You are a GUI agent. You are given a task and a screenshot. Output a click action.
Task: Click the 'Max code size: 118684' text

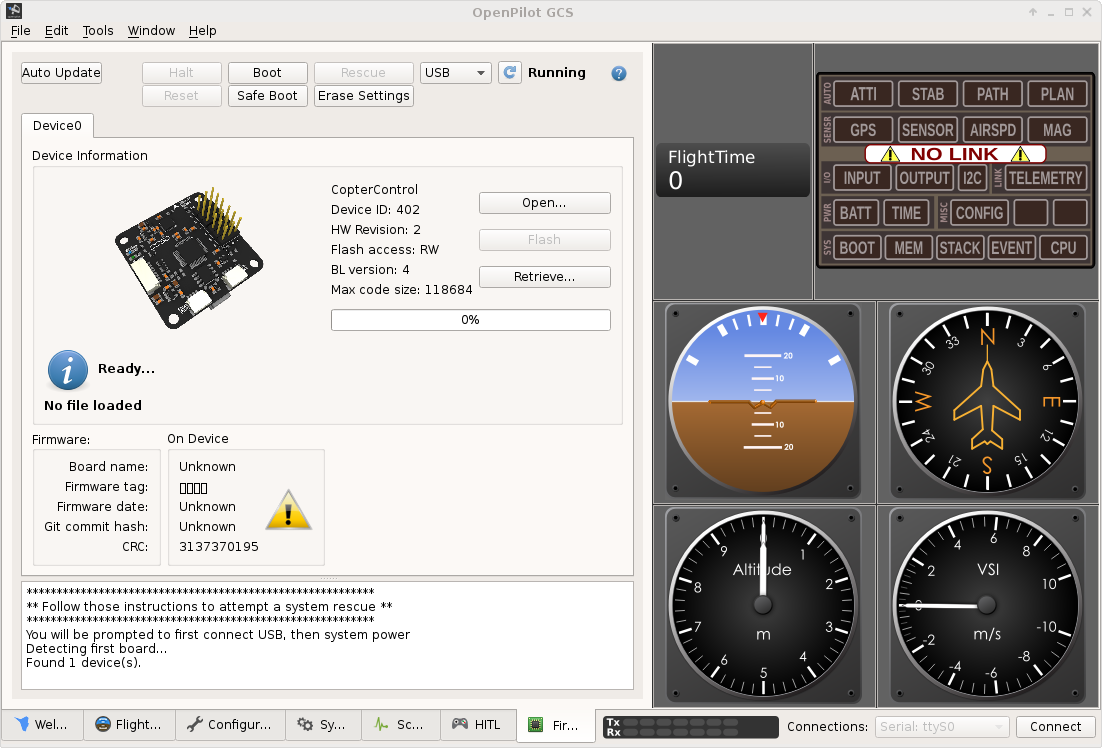pyautogui.click(x=401, y=290)
